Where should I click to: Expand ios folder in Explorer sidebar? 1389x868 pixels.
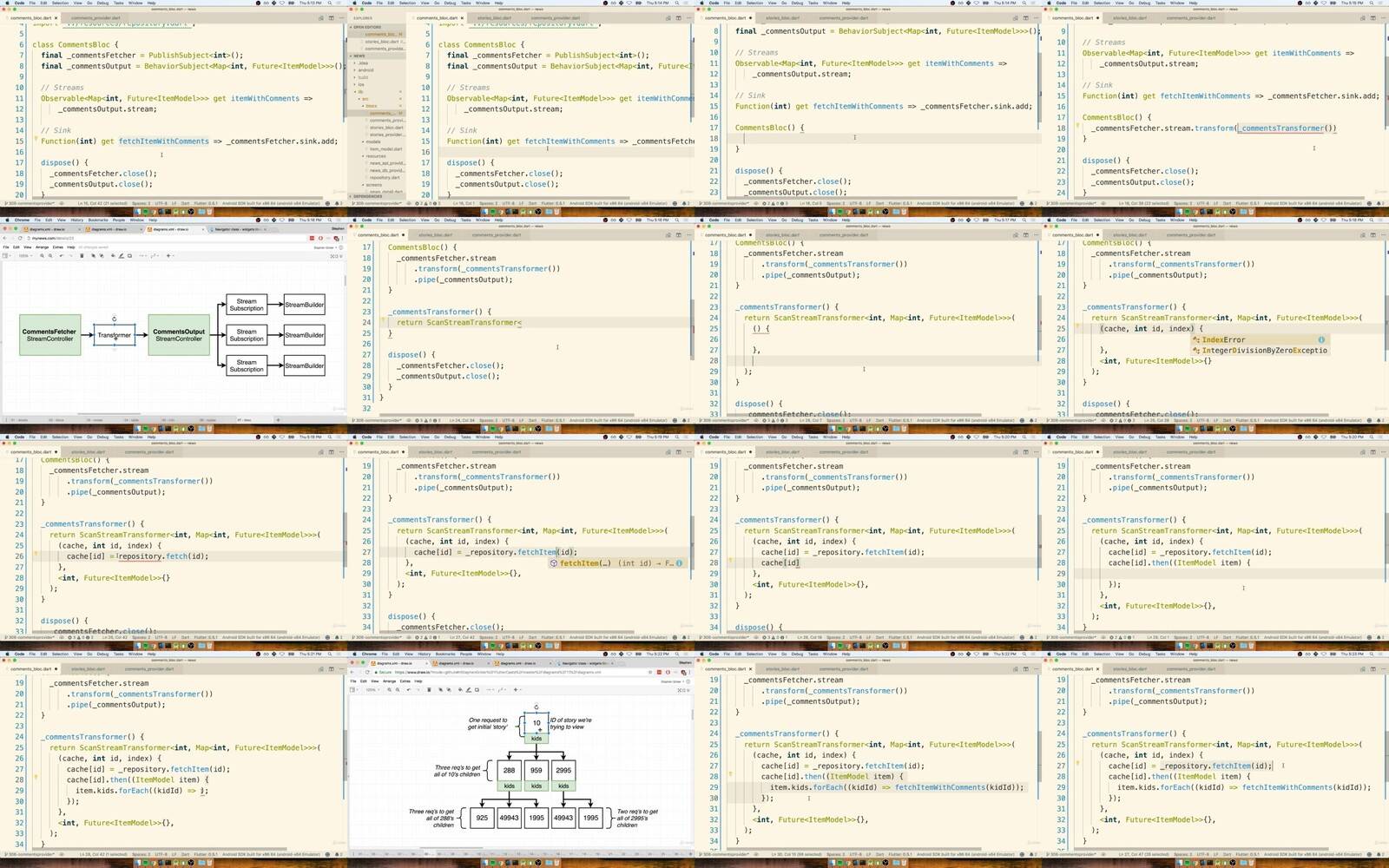360,84
